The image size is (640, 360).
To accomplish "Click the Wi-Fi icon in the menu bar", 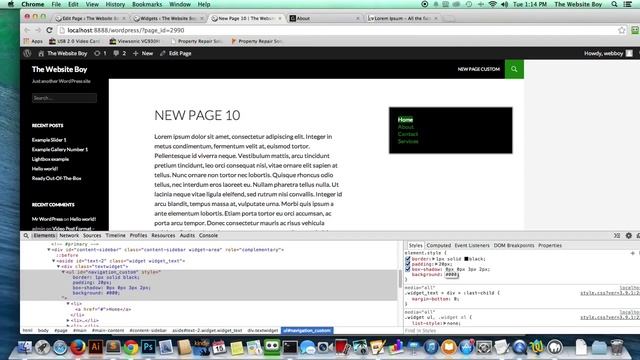I will point(493,4).
